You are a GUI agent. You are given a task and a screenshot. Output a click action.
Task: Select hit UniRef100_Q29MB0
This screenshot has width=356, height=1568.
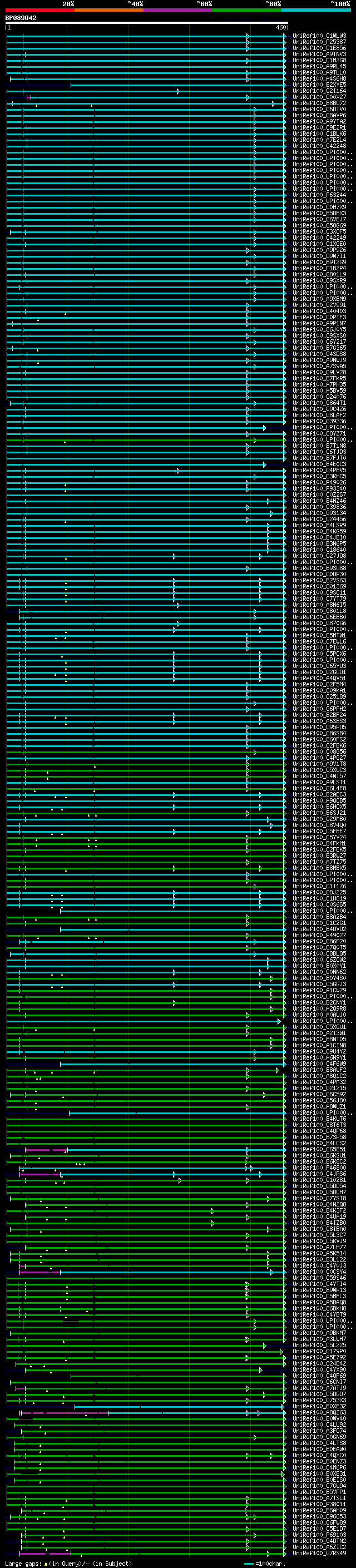(319, 819)
